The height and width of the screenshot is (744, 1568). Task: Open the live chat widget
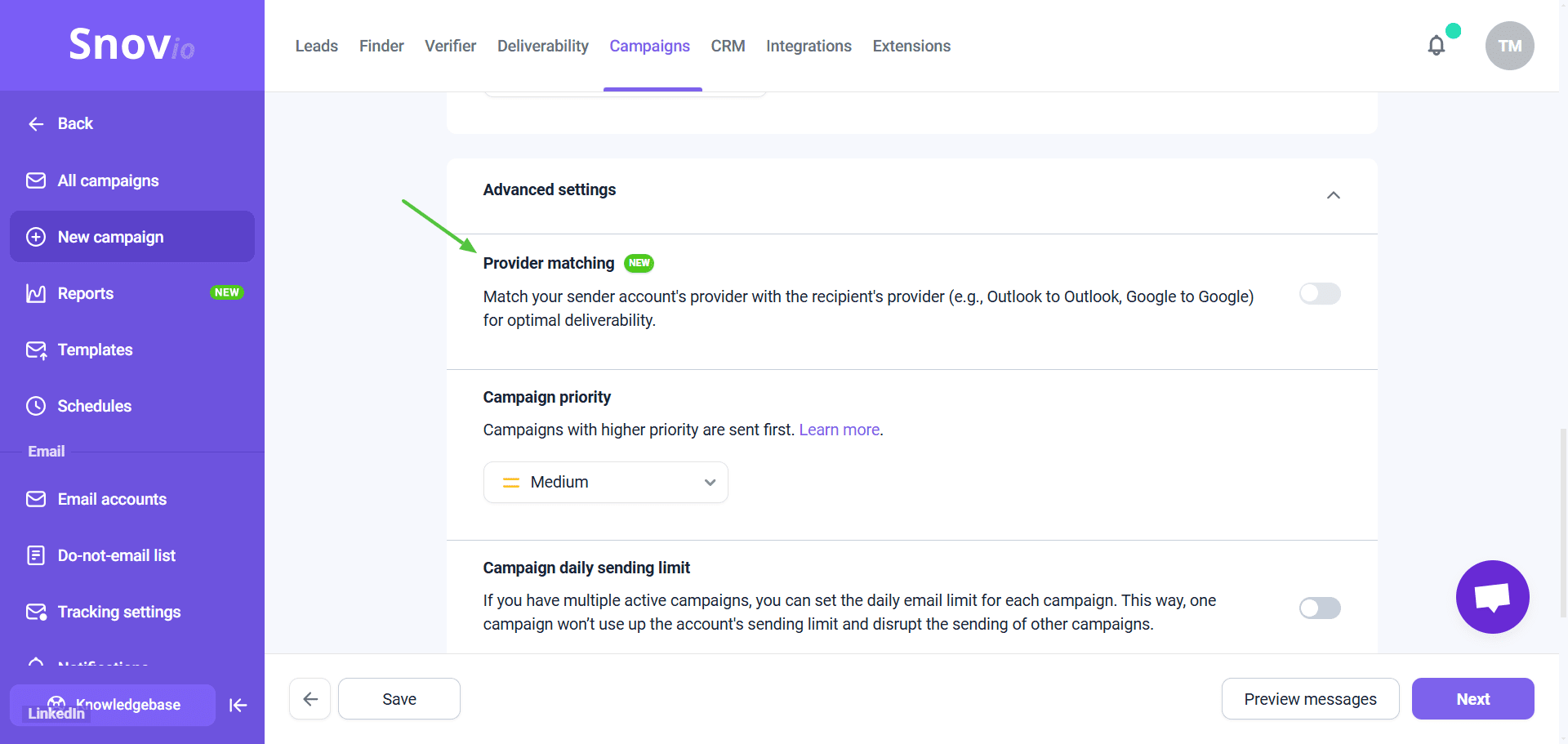pyautogui.click(x=1492, y=597)
